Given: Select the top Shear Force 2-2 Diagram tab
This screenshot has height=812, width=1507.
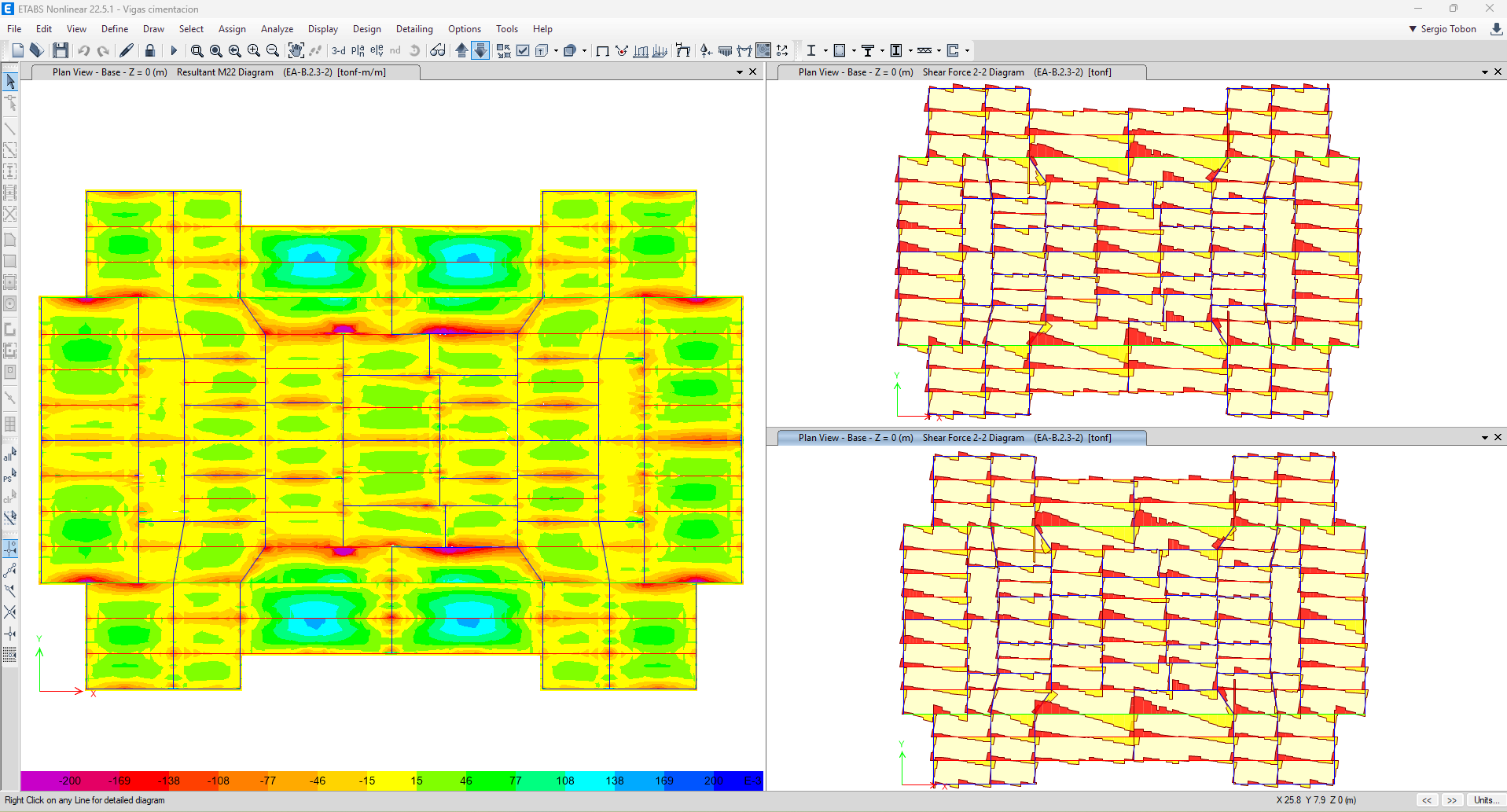Looking at the screenshot, I should (954, 72).
